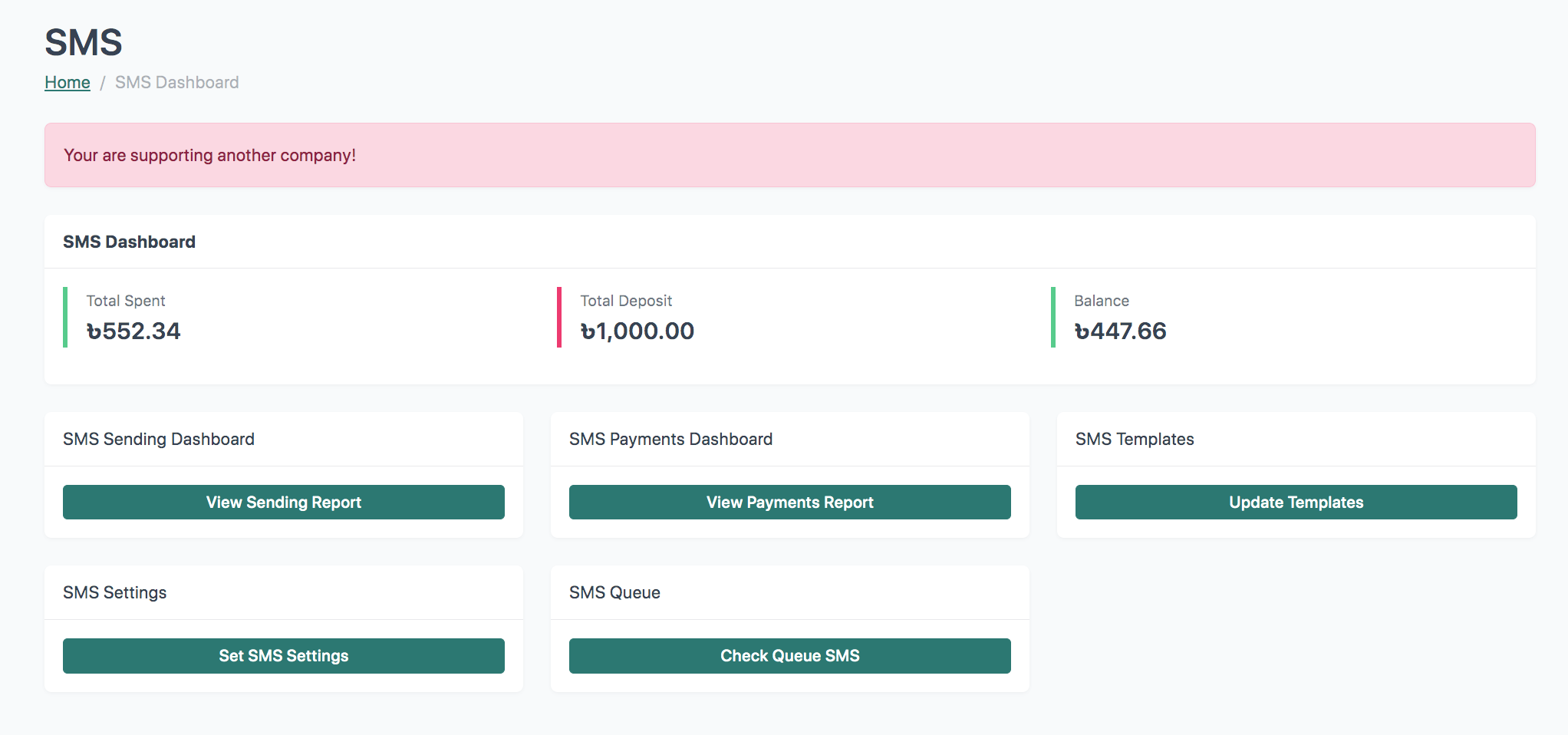Click the Home breadcrumb link
The width and height of the screenshot is (1568, 735).
click(68, 82)
